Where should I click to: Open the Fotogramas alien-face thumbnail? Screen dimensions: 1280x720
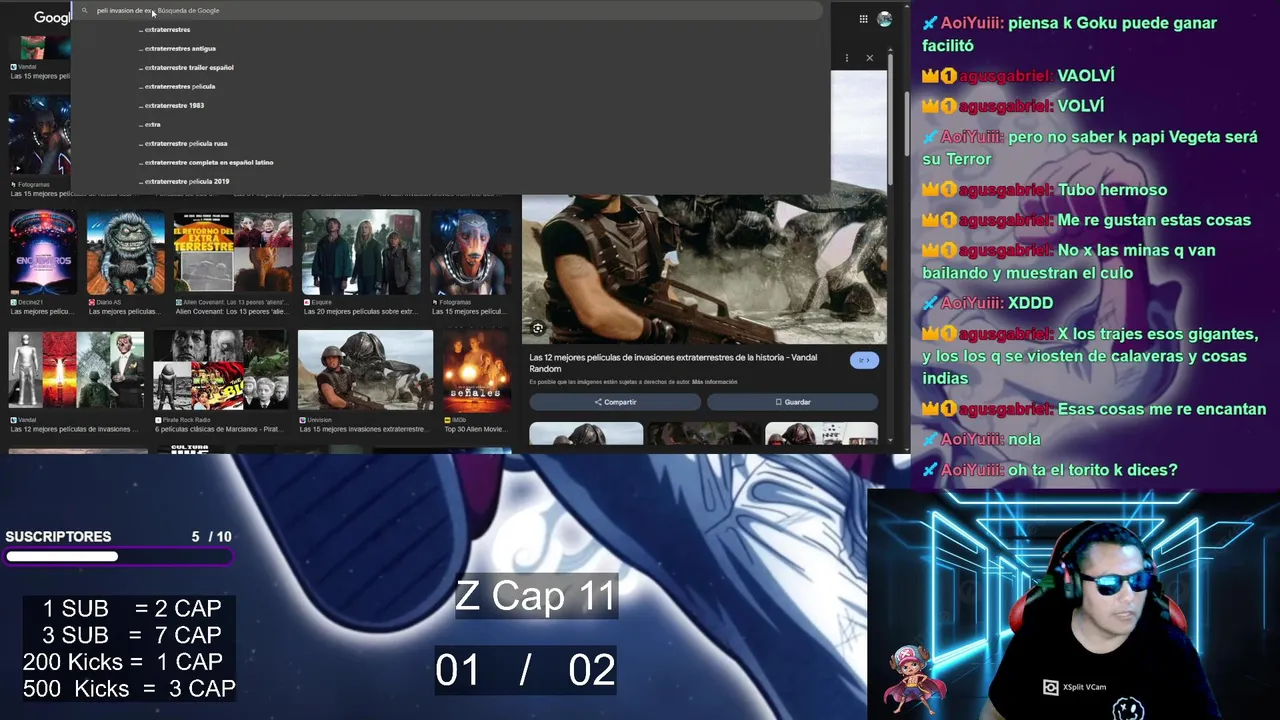pos(470,252)
